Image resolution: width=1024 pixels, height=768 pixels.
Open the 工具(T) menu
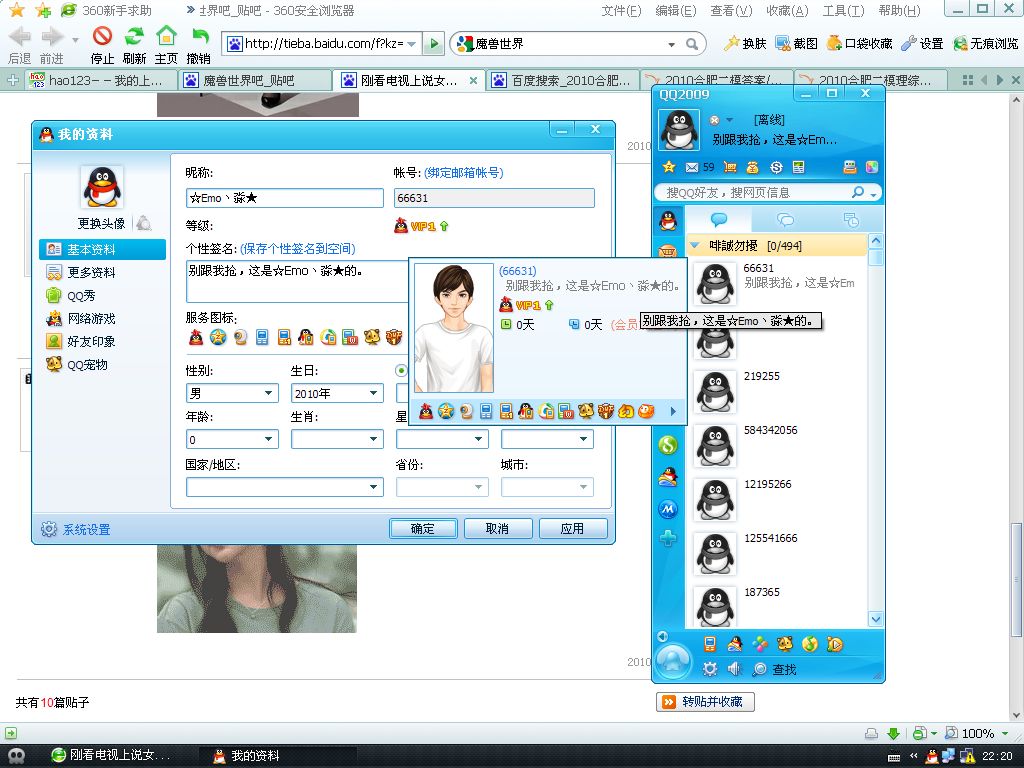(843, 10)
